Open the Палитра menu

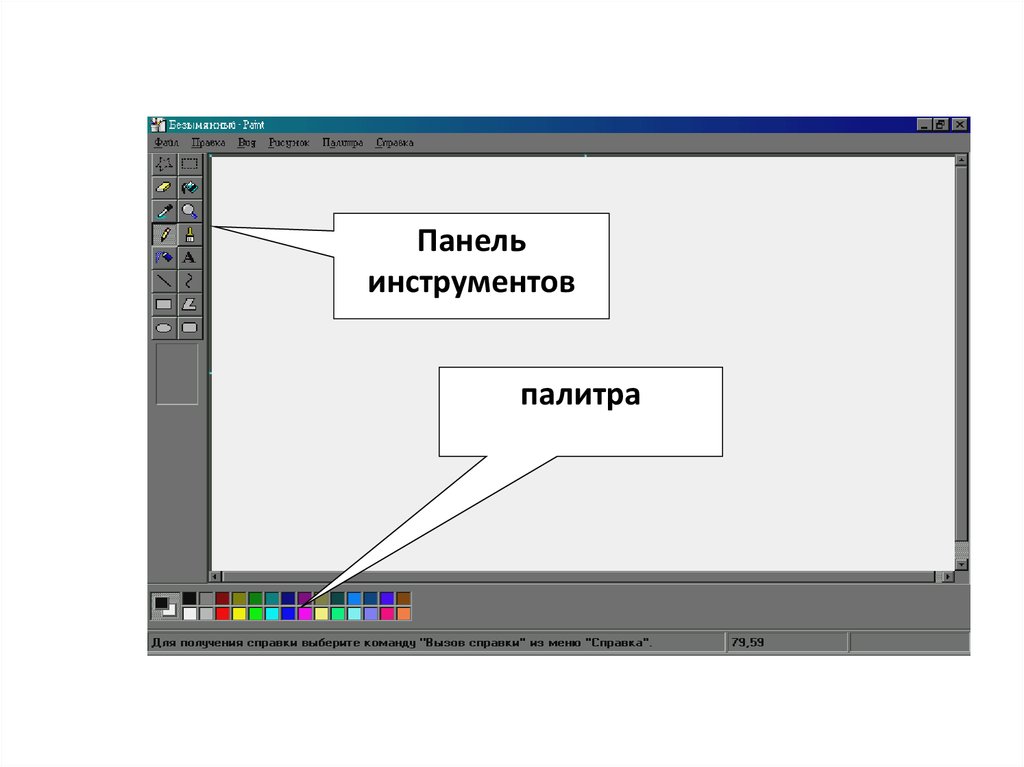342,143
